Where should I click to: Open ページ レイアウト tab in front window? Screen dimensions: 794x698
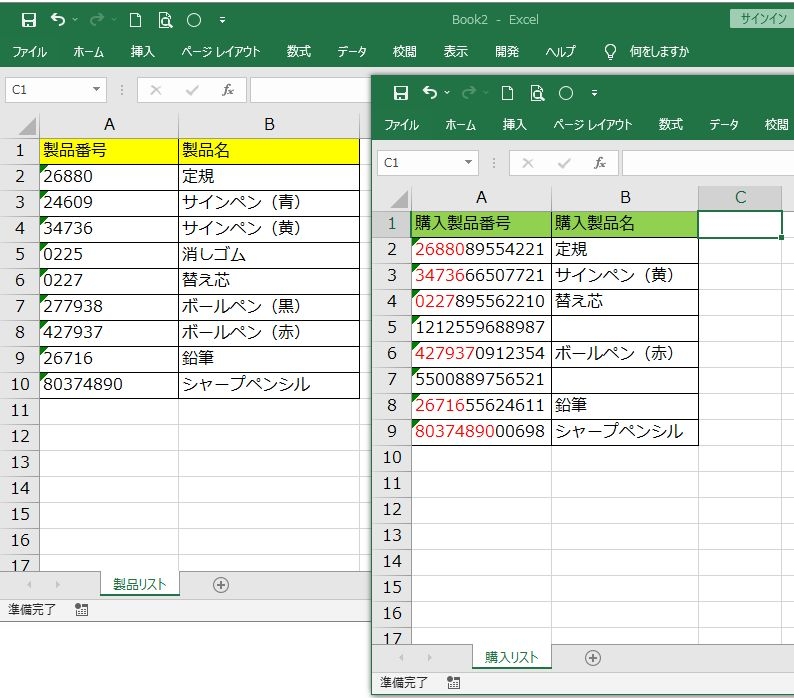[593, 125]
